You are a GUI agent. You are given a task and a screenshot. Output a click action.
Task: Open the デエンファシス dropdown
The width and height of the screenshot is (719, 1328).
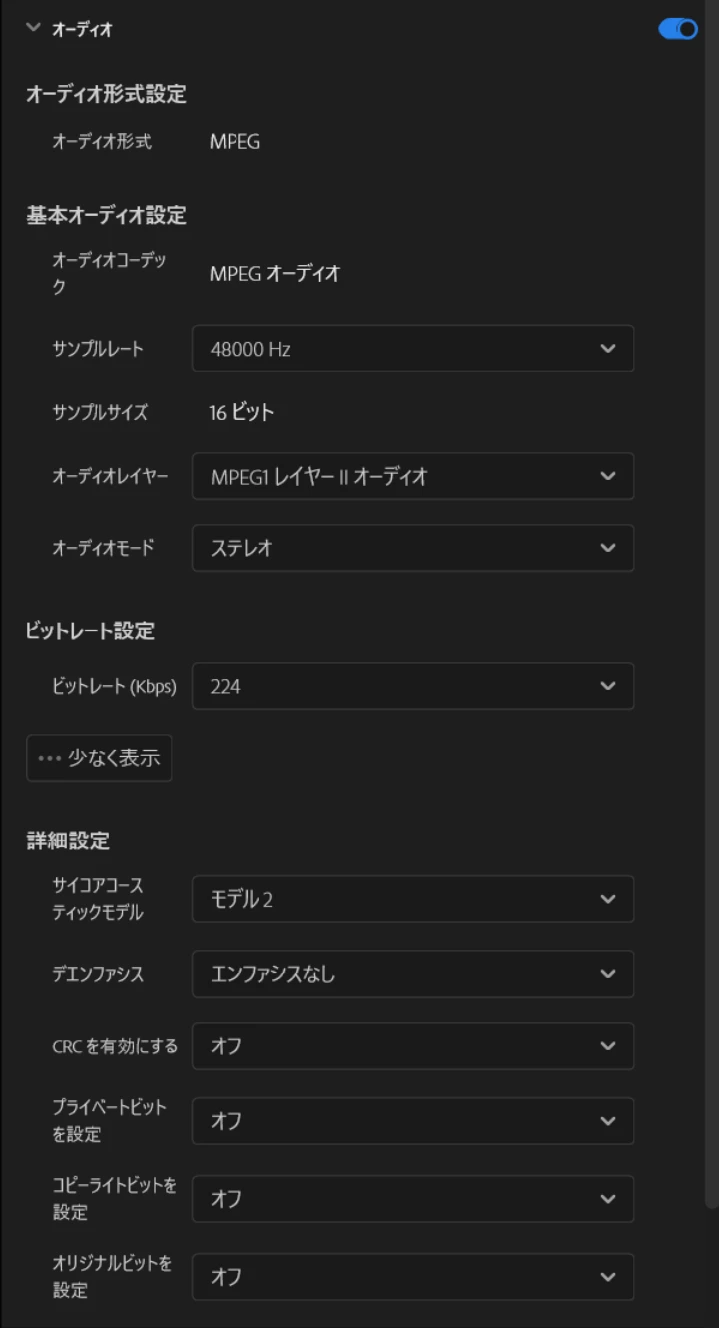point(413,974)
